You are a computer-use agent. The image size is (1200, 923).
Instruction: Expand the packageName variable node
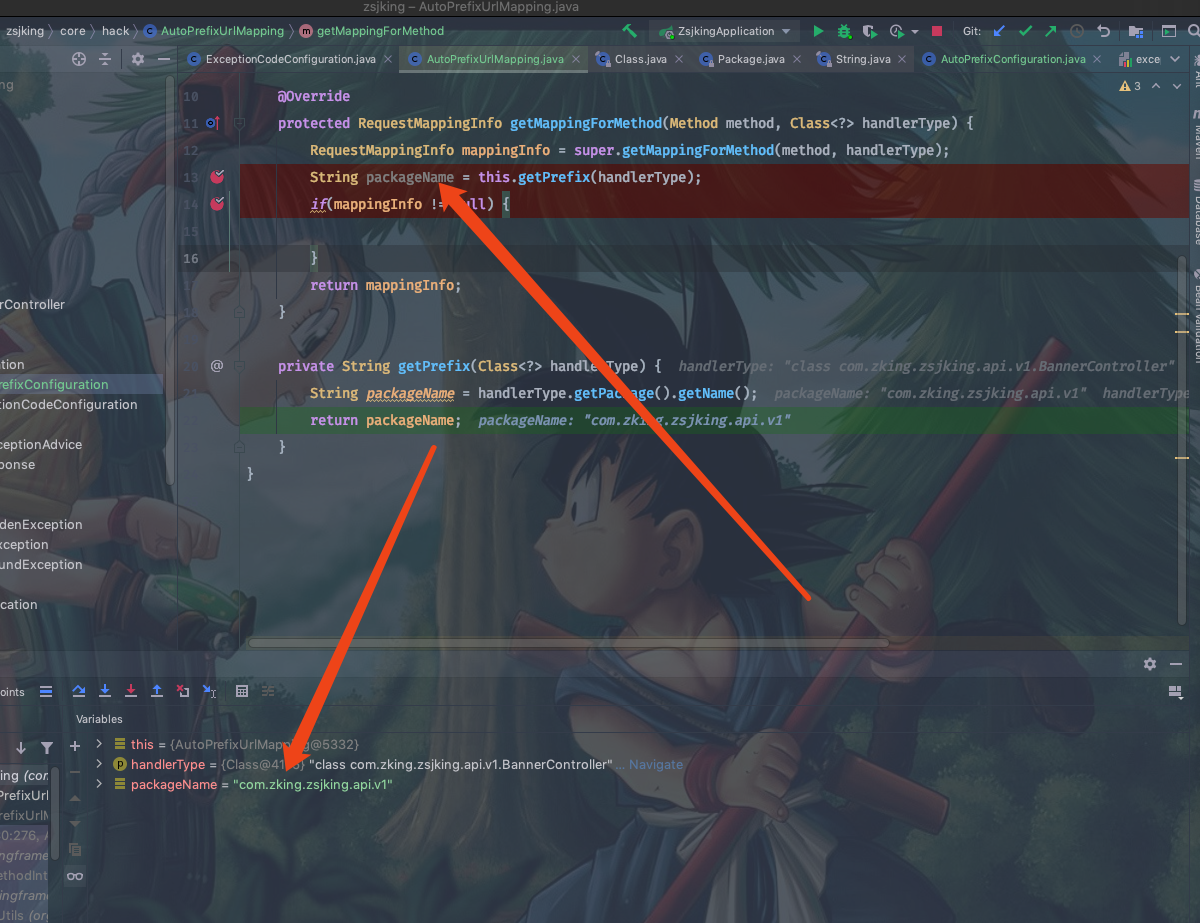pos(99,784)
